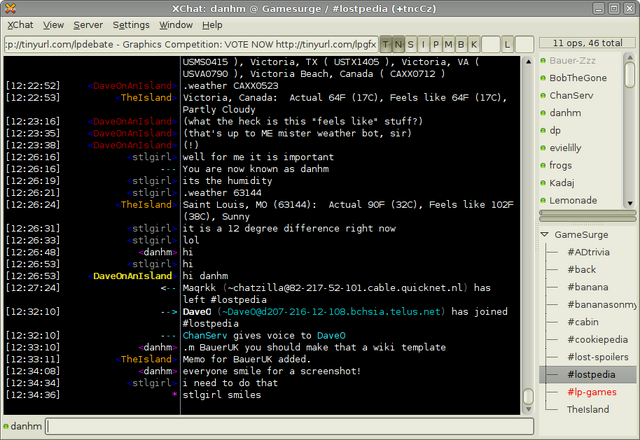Select the #lostpedia channel
The image size is (640, 440).
click(x=588, y=374)
